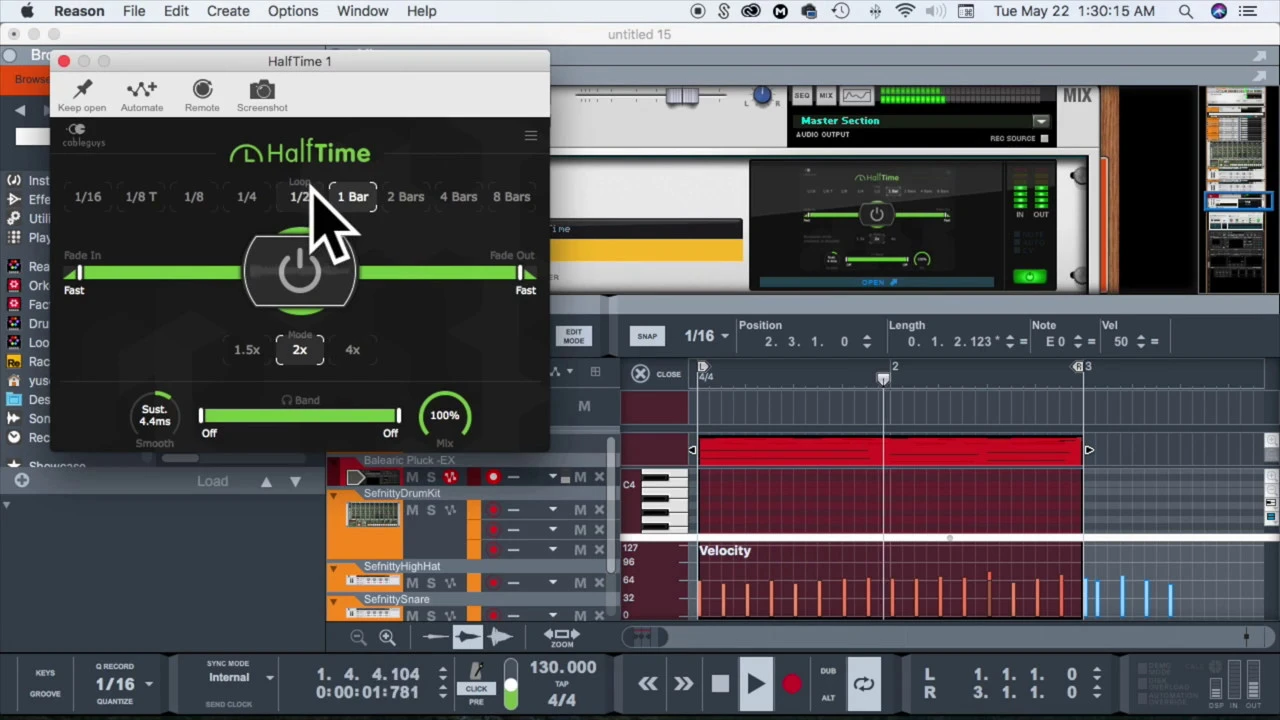Toggle the Loop on/off button
1280x720 pixels.
point(864,685)
